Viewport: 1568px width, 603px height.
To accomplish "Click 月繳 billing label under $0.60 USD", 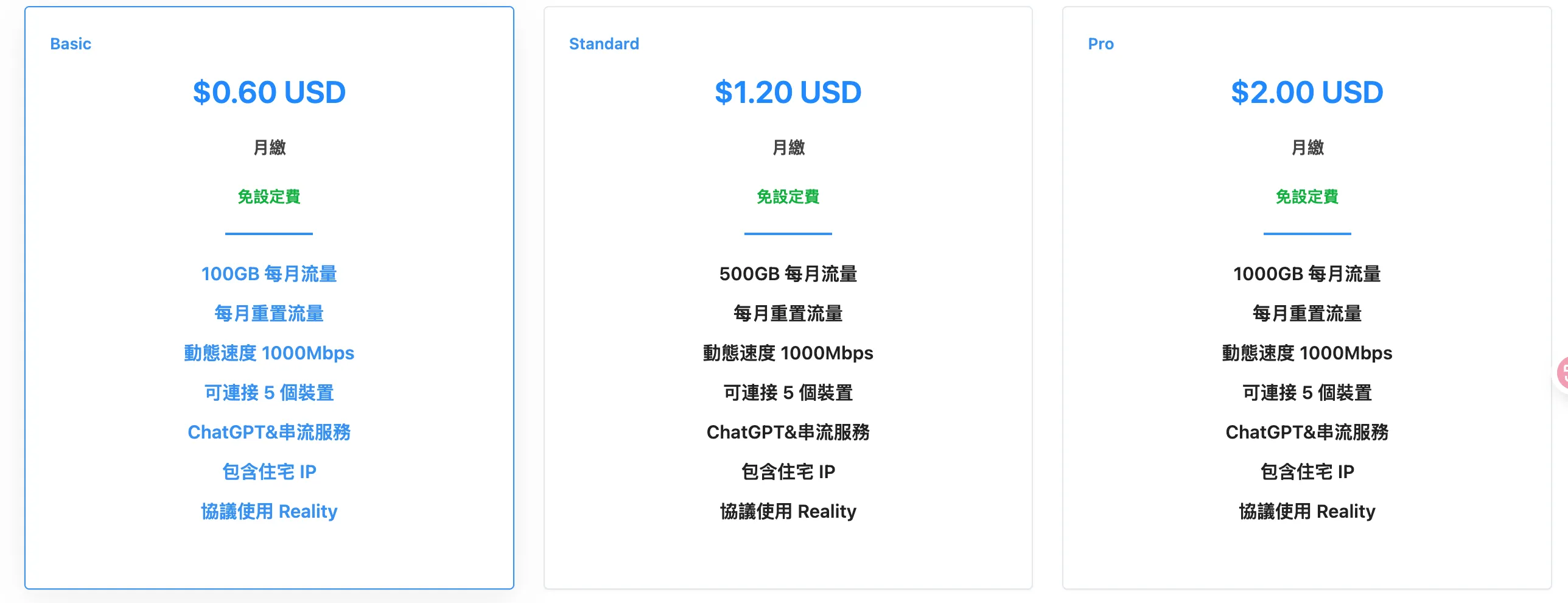I will point(269,147).
